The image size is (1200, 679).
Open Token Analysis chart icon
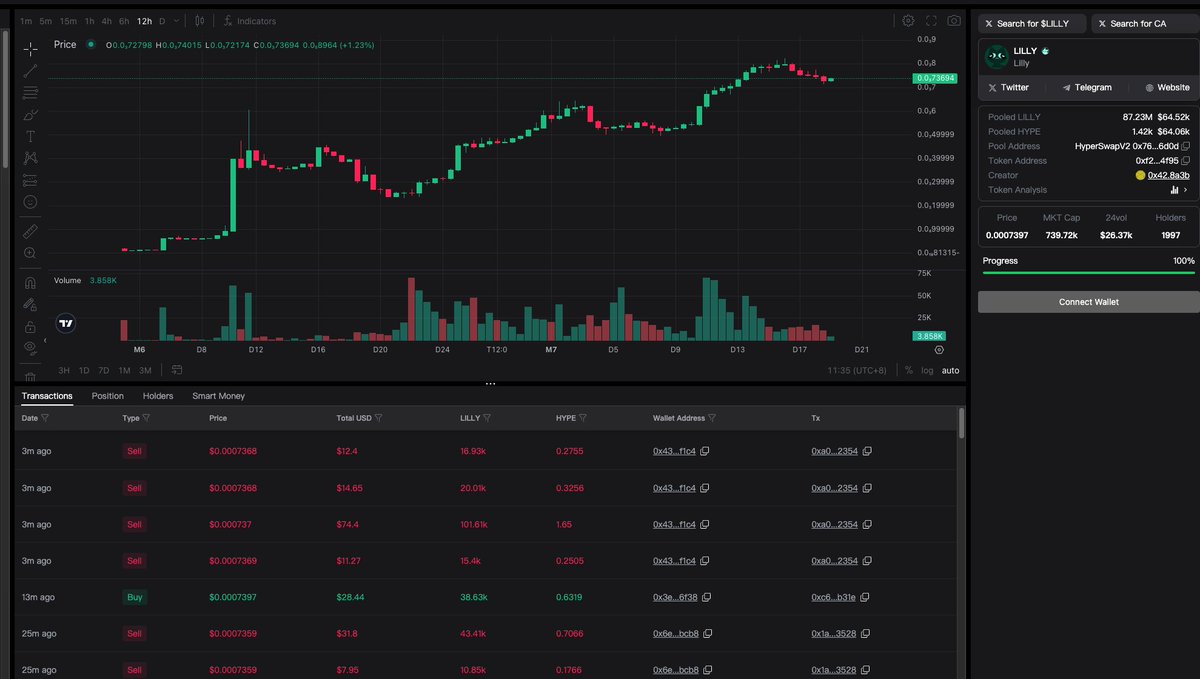(1173, 190)
